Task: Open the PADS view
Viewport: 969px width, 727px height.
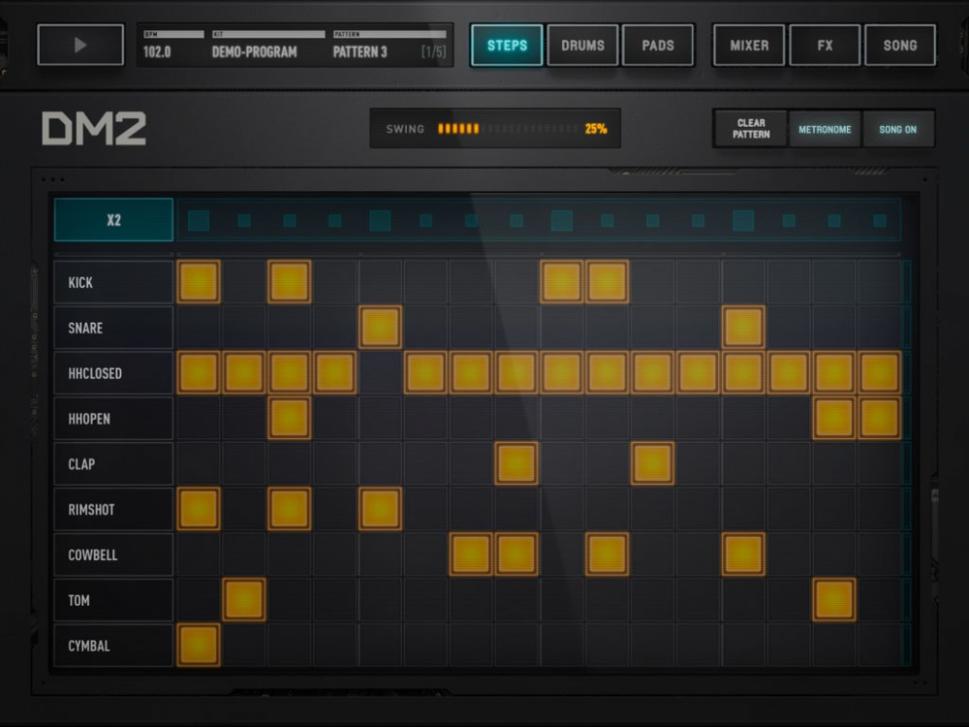Action: 660,44
